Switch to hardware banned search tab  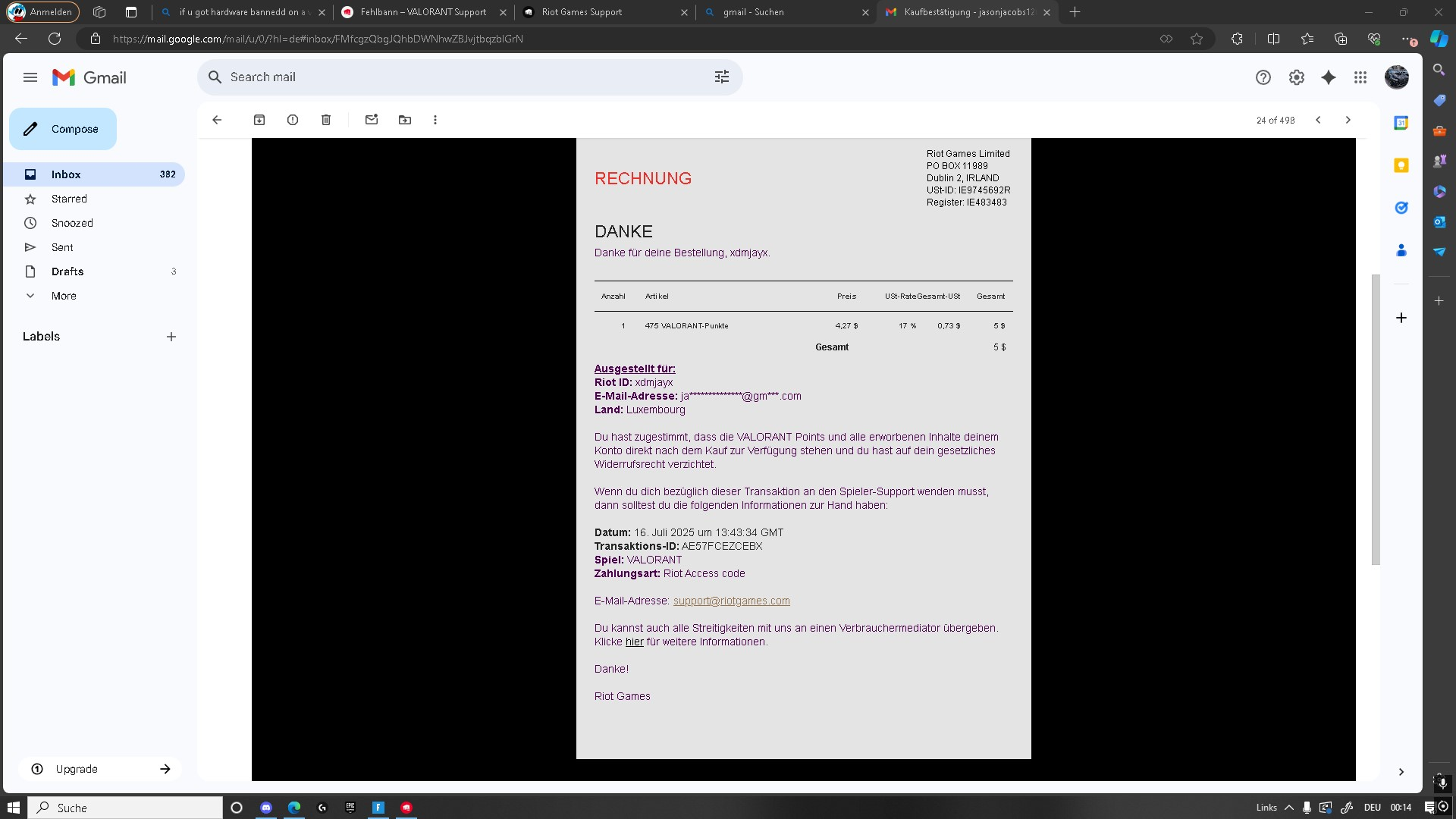point(243,12)
